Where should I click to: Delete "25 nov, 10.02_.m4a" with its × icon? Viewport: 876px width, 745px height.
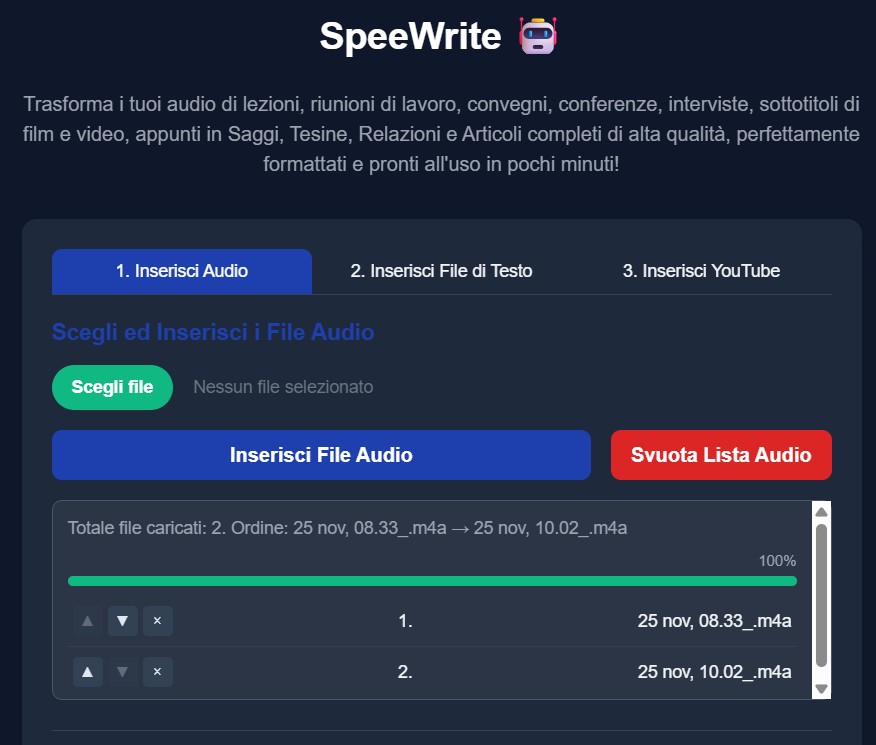(x=157, y=672)
